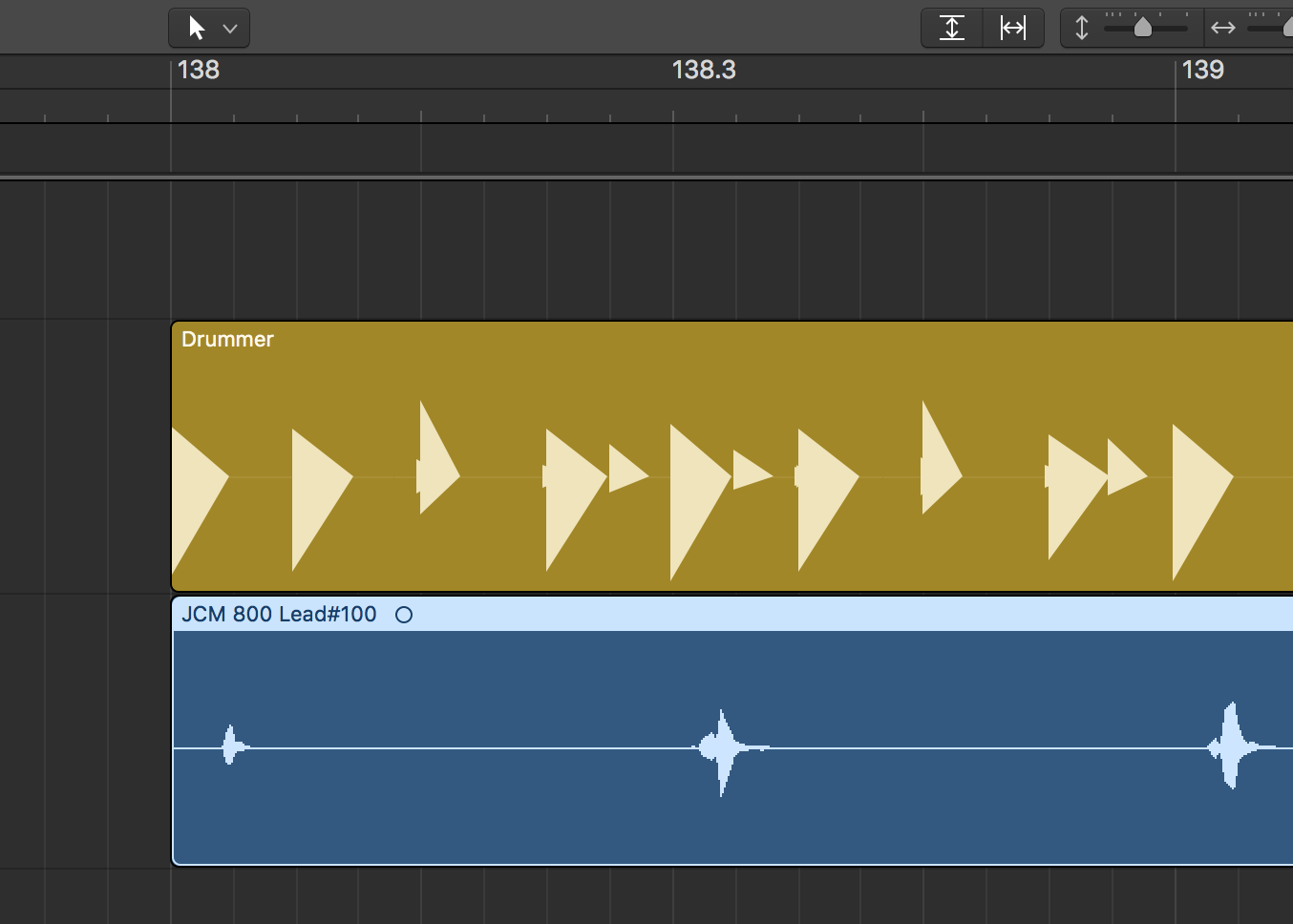The height and width of the screenshot is (924, 1293).
Task: Select the Drummer region by its name
Action: (x=227, y=340)
